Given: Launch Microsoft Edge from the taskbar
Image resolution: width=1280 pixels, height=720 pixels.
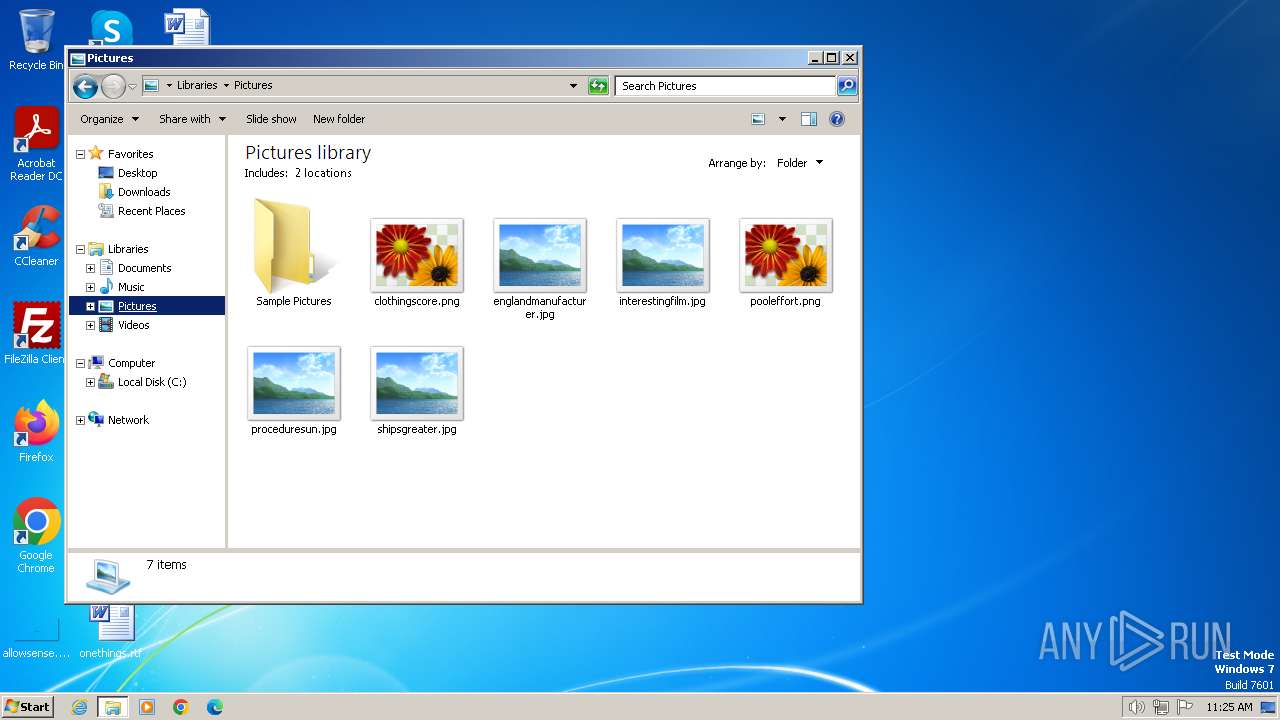Looking at the screenshot, I should pyautogui.click(x=215, y=707).
